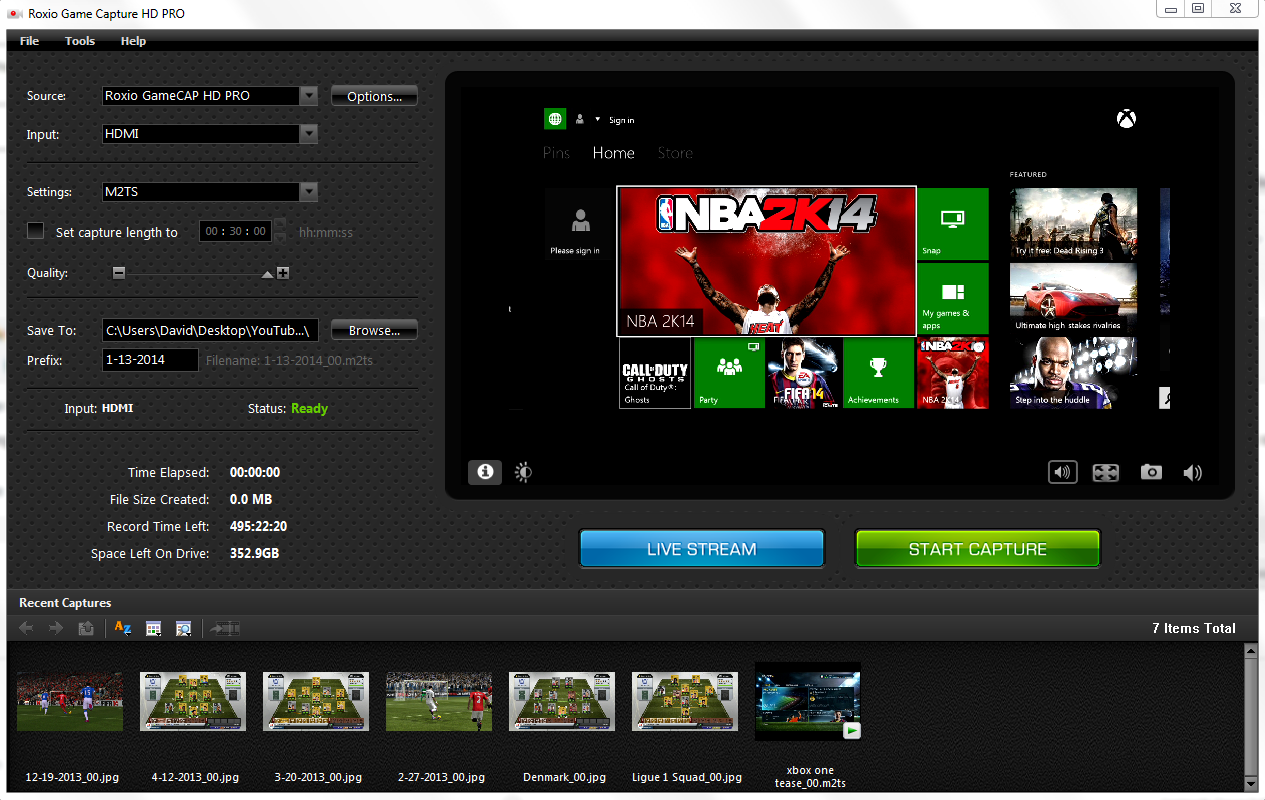This screenshot has width=1265, height=800.
Task: Toggle the boxed audio monitor speaker icon
Action: [1063, 472]
